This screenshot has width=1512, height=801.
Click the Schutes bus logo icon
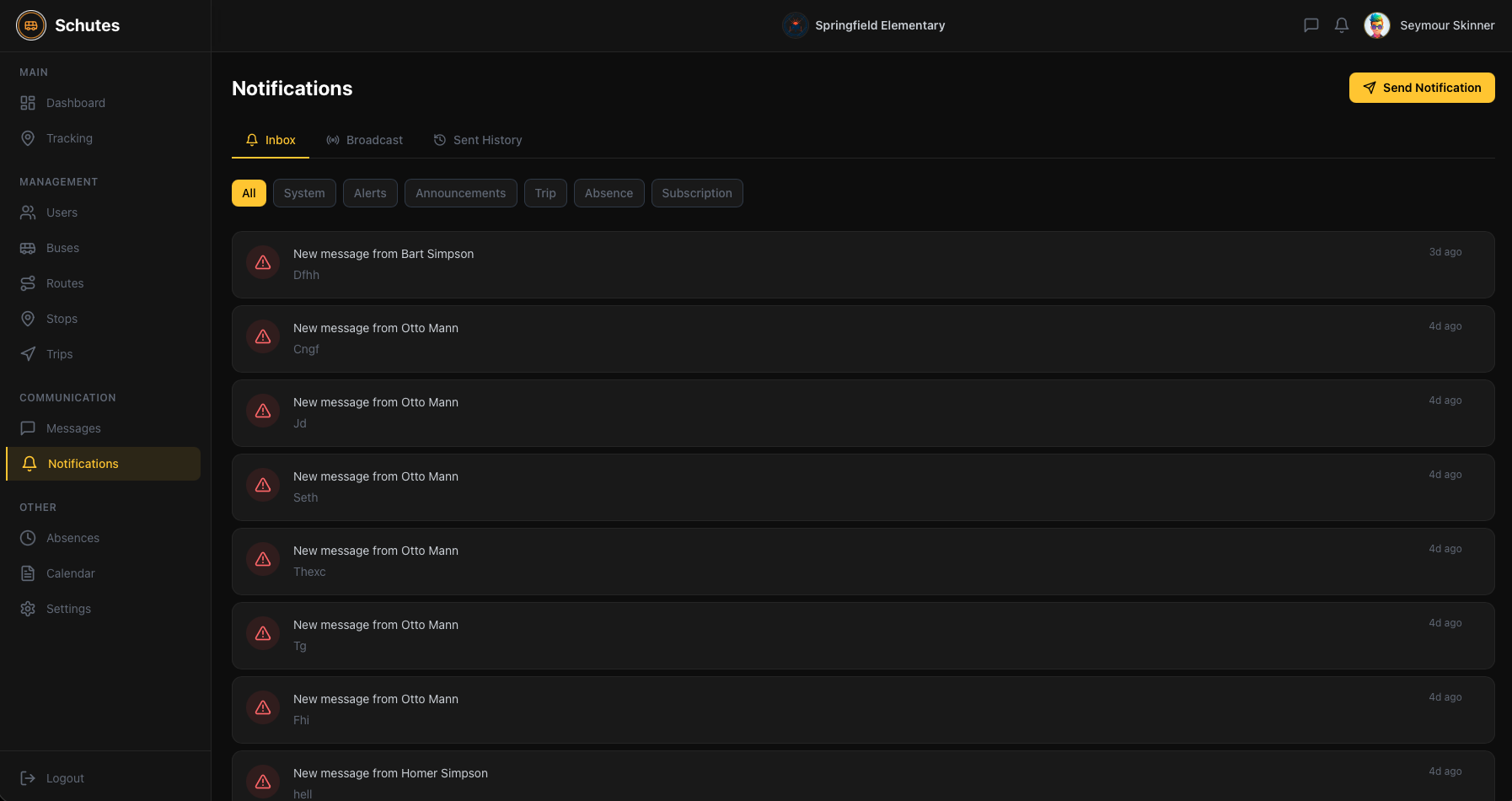[x=31, y=25]
